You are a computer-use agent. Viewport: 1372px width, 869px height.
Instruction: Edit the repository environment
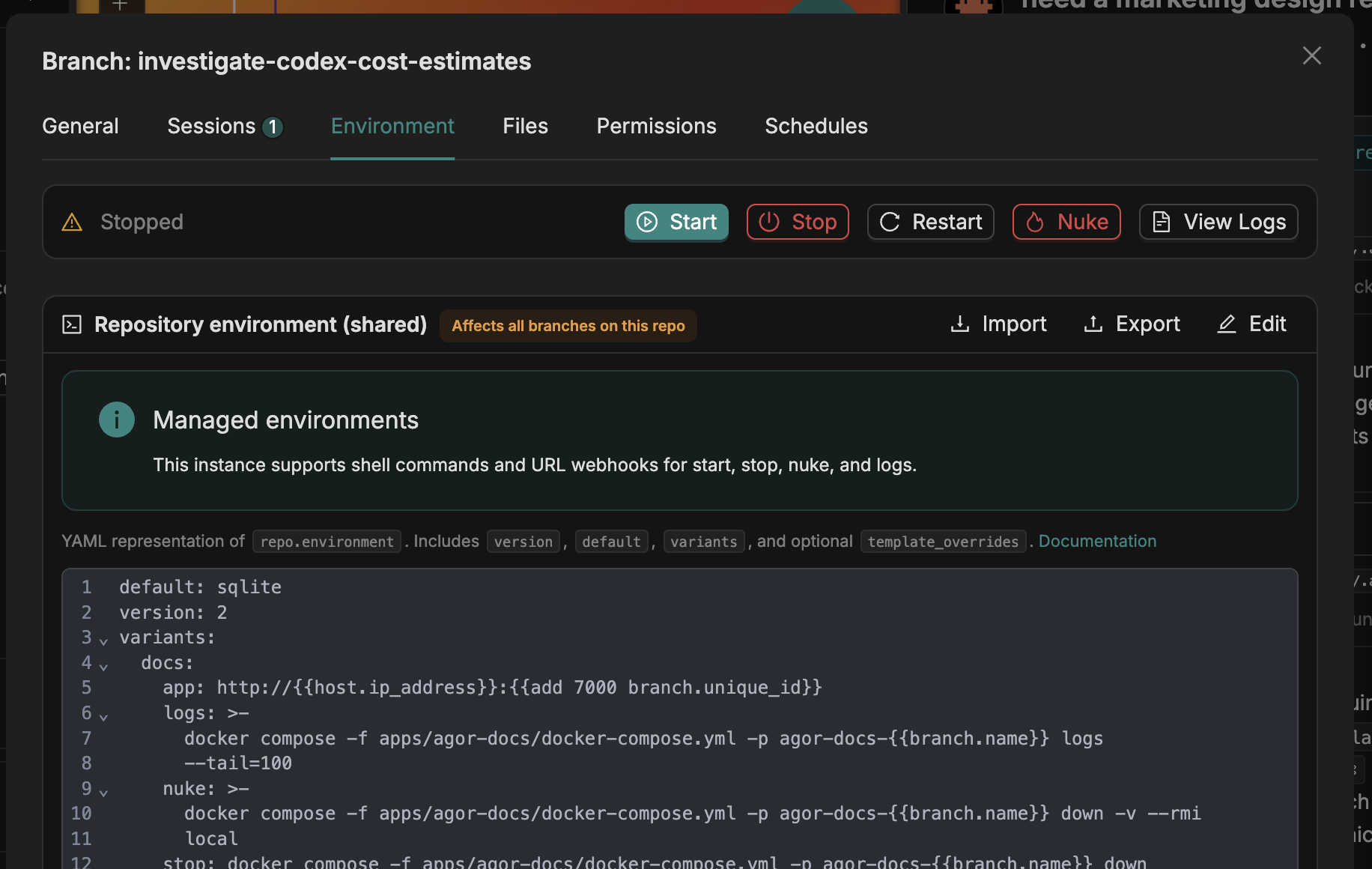click(x=1251, y=324)
